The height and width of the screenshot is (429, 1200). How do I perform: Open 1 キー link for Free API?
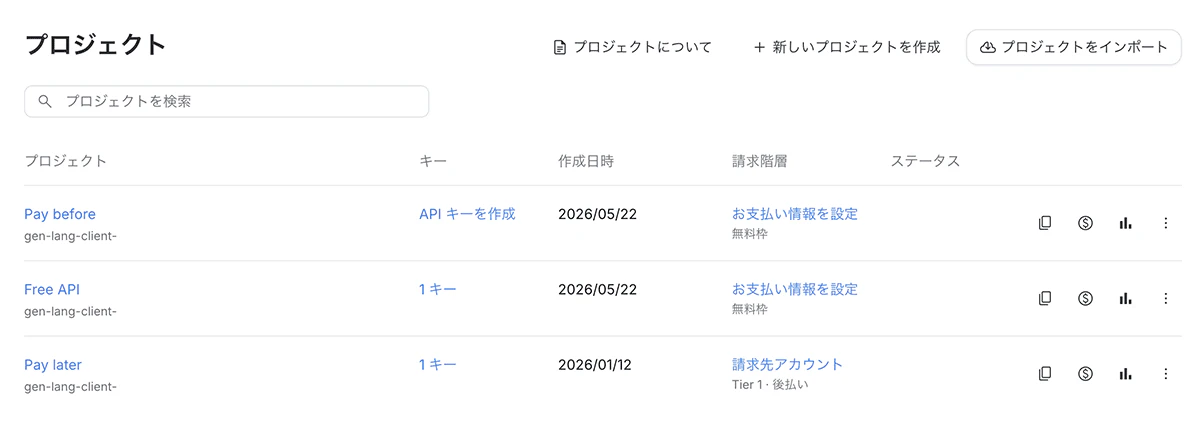(x=438, y=289)
